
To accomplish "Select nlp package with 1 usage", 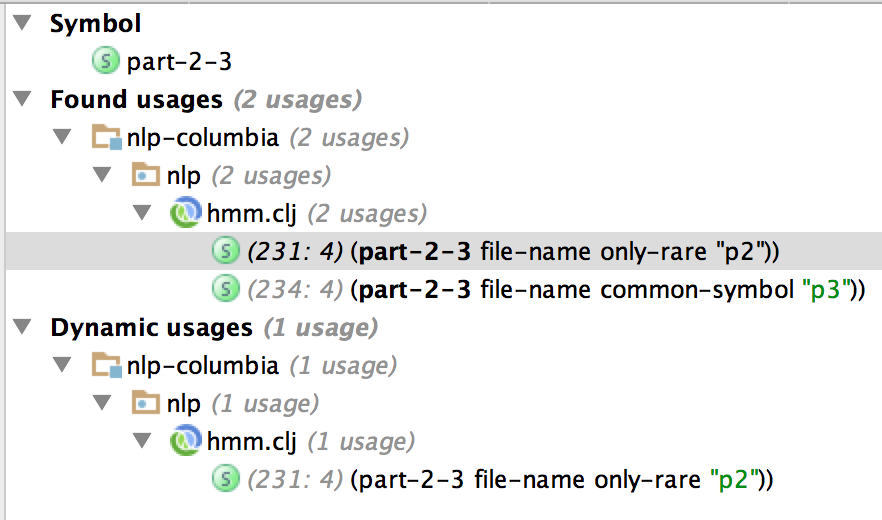I will pyautogui.click(x=242, y=404).
